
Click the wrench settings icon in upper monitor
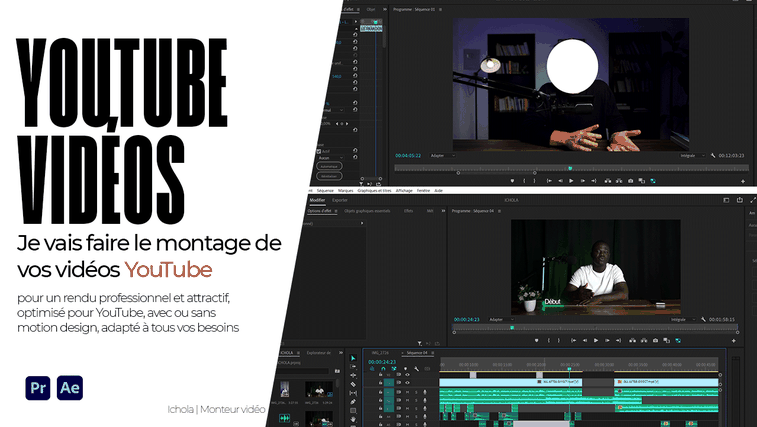coord(713,156)
